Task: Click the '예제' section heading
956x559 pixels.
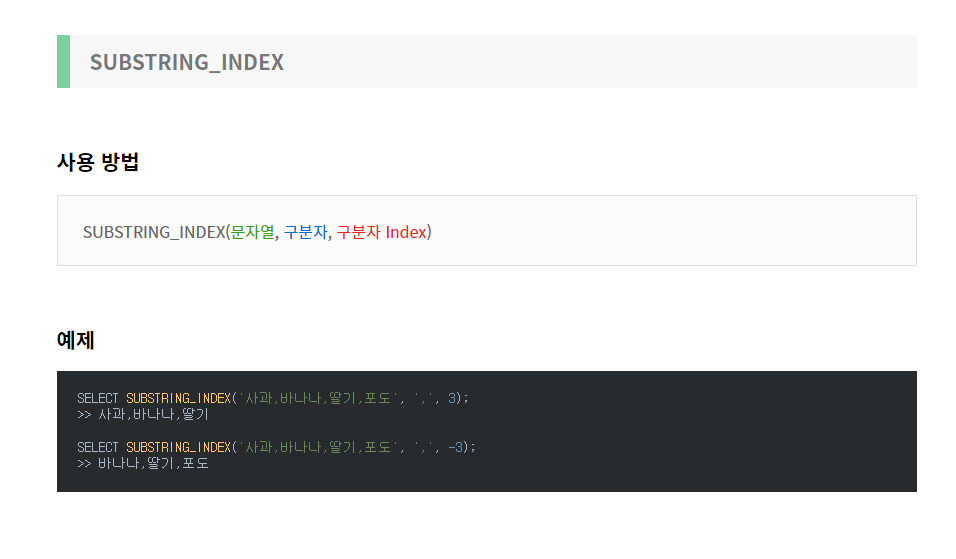Action: (x=76, y=340)
